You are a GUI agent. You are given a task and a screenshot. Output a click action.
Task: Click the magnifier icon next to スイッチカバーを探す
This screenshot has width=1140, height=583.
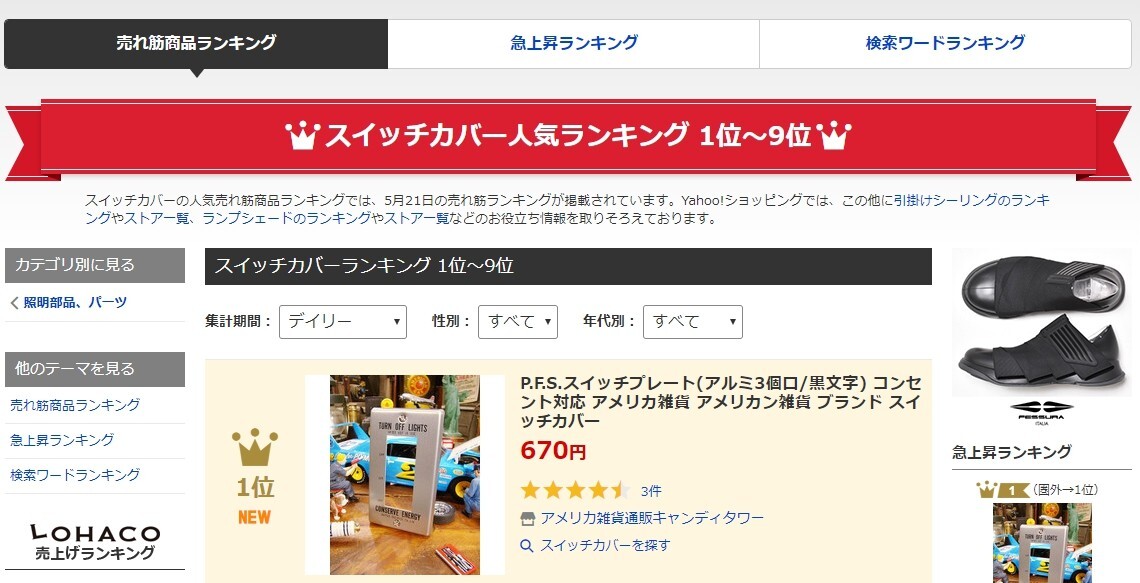(528, 545)
